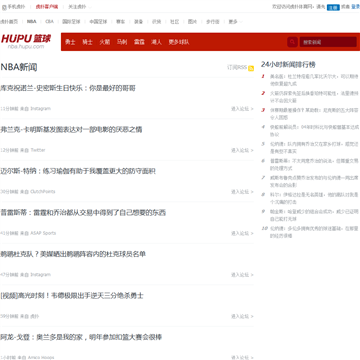The width and height of the screenshot is (360, 360).
Task: Click the ClutchPoints source text
Action: [43, 192]
